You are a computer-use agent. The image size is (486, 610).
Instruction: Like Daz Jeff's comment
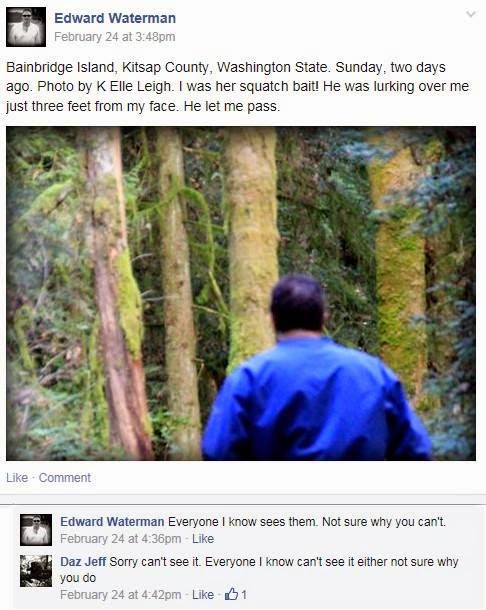point(203,594)
